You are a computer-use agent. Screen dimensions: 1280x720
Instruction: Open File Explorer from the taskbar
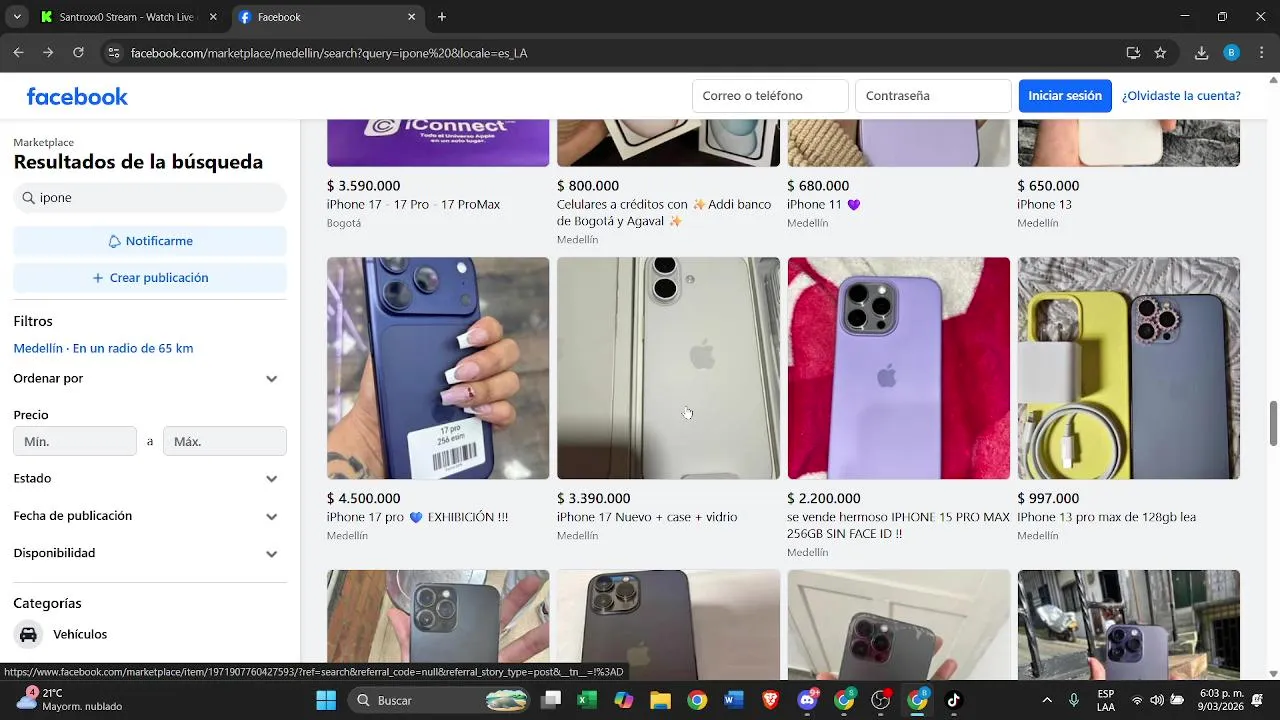(660, 700)
